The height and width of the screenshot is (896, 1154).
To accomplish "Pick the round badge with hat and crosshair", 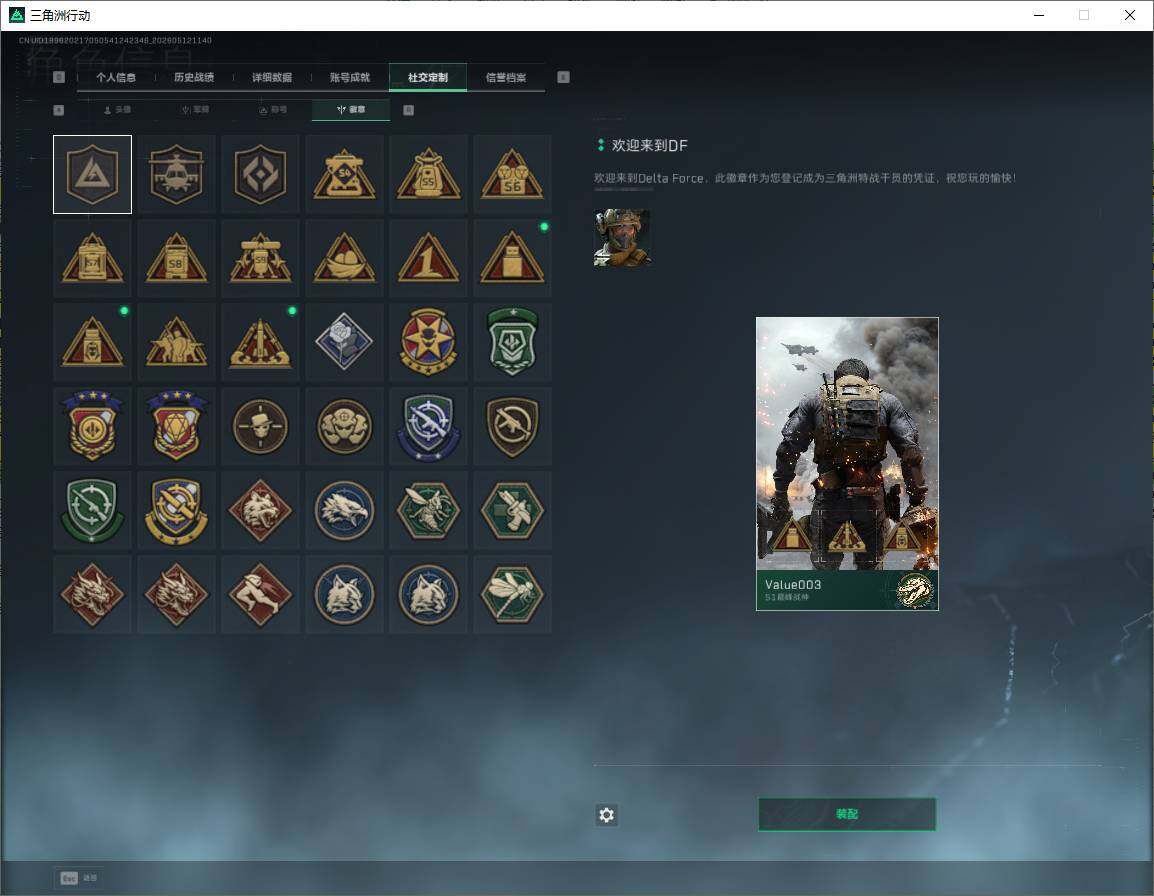I will coord(260,426).
